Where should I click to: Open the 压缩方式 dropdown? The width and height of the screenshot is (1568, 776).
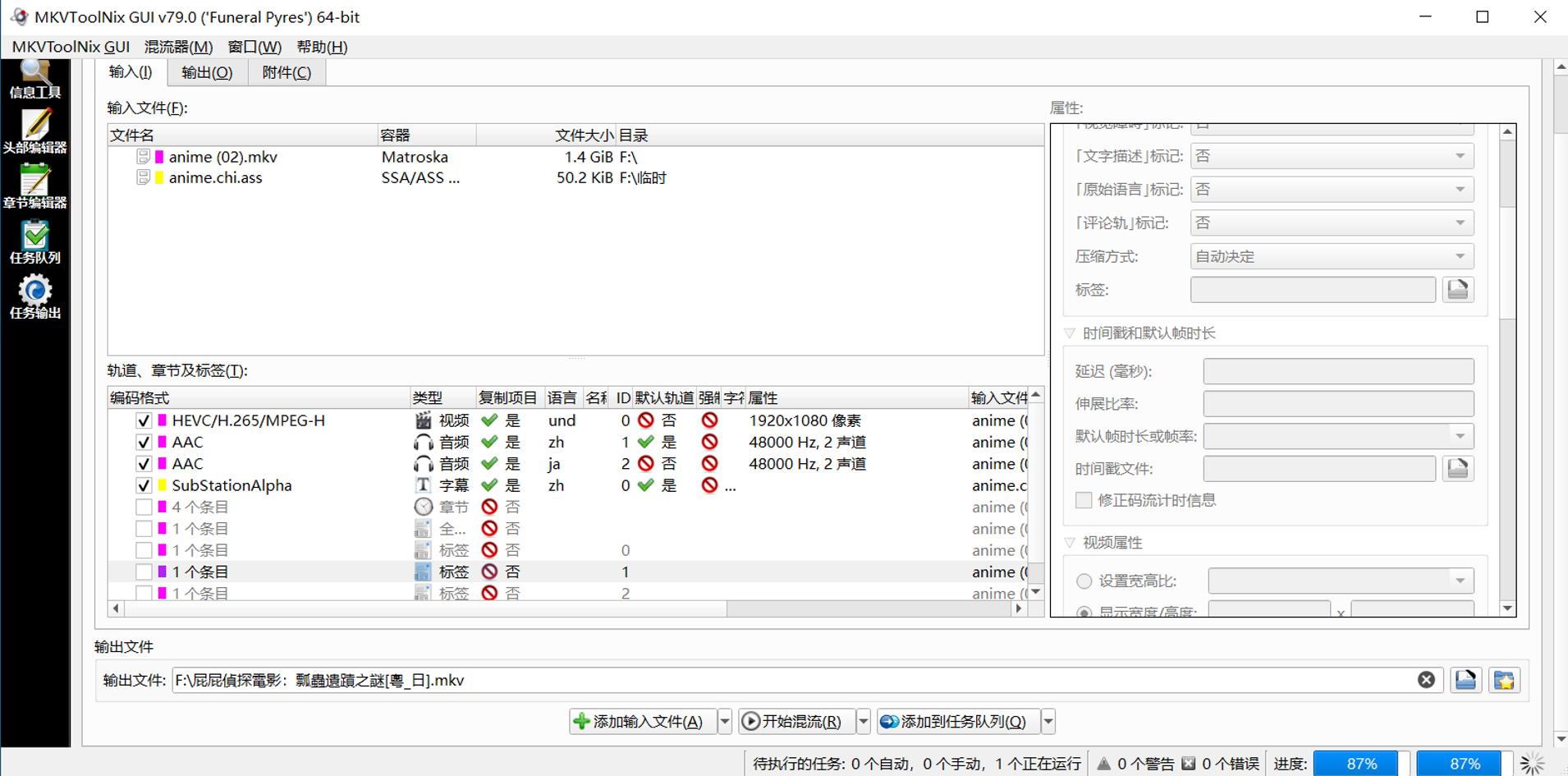[x=1332, y=256]
